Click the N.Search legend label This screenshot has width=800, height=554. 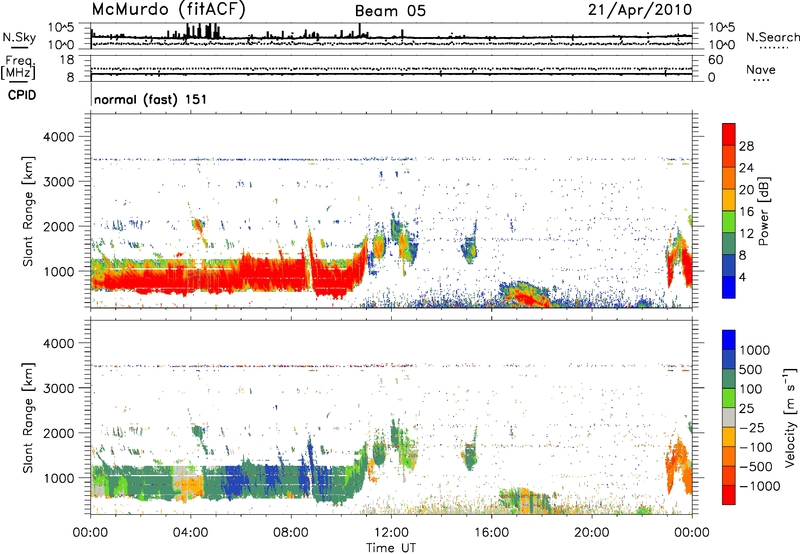click(772, 37)
